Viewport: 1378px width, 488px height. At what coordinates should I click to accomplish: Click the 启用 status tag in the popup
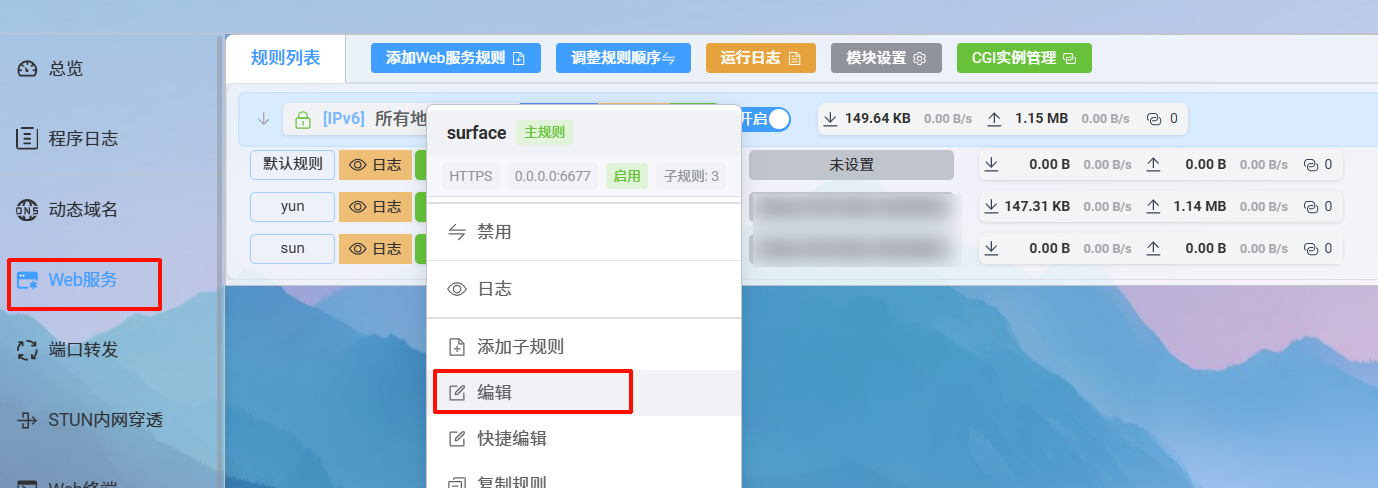627,176
